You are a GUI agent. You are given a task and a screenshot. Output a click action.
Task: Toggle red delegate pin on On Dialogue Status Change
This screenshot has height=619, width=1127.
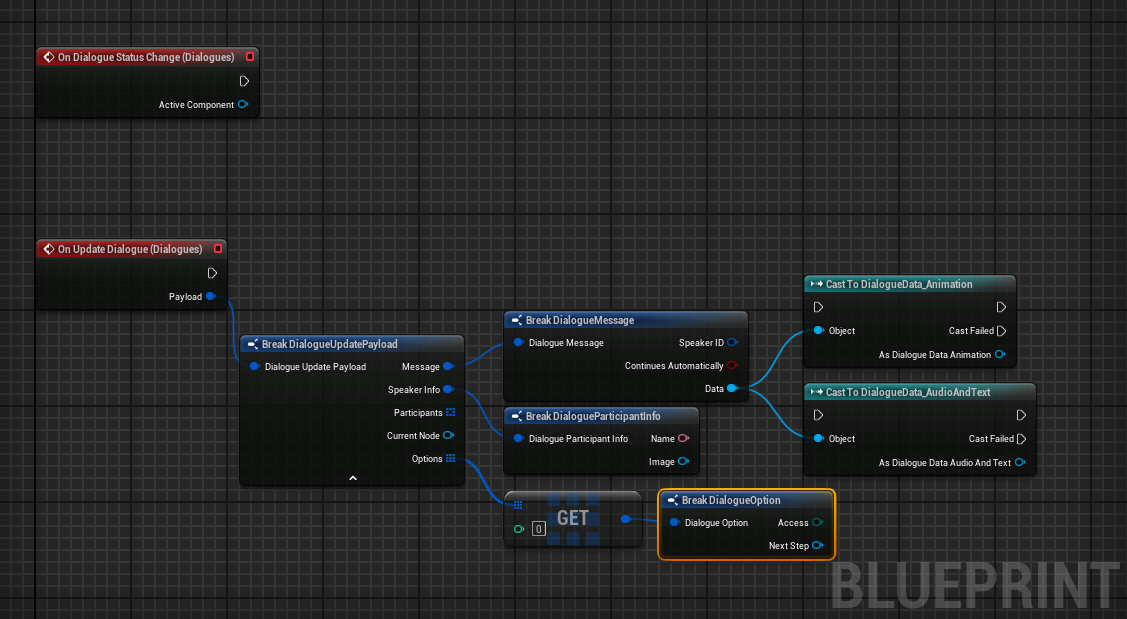(249, 57)
